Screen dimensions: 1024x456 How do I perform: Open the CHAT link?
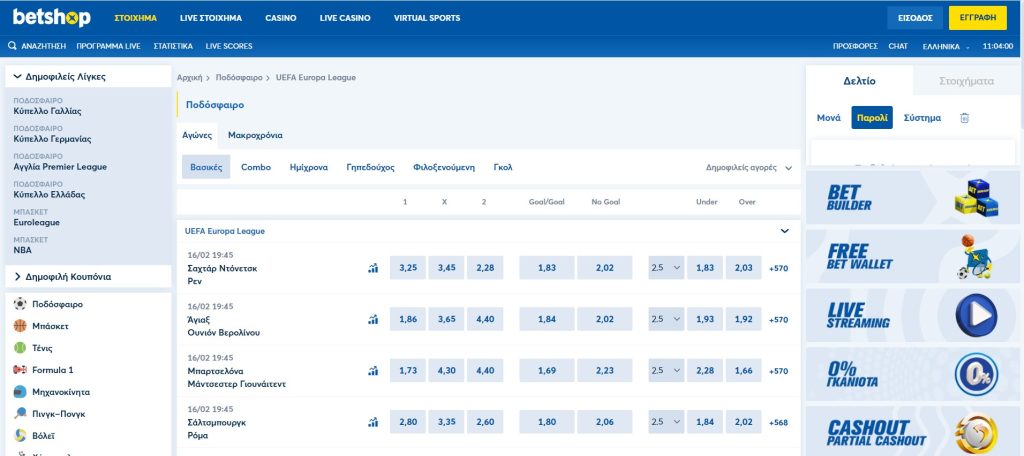(x=898, y=46)
